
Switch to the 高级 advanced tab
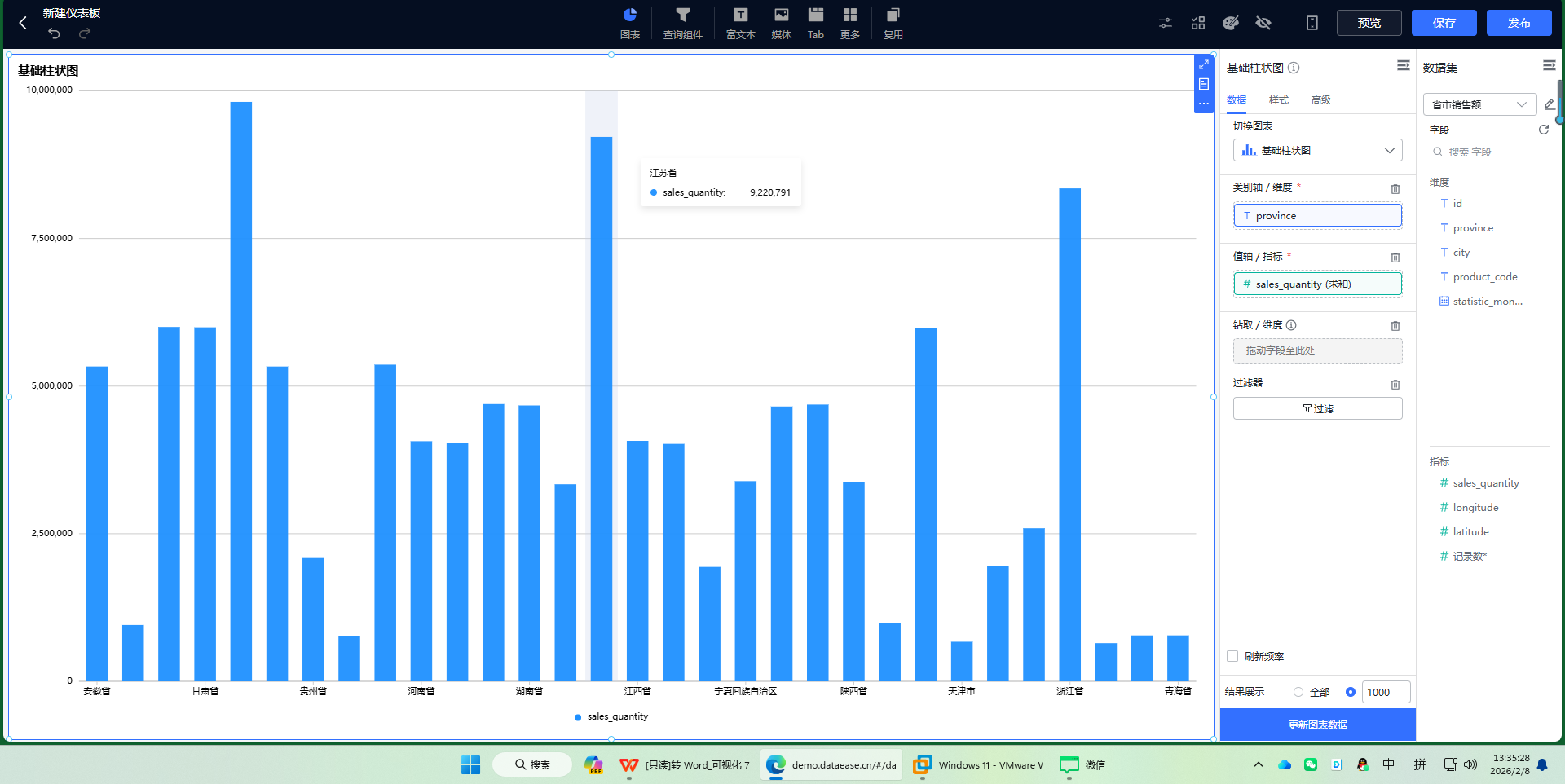tap(1321, 100)
